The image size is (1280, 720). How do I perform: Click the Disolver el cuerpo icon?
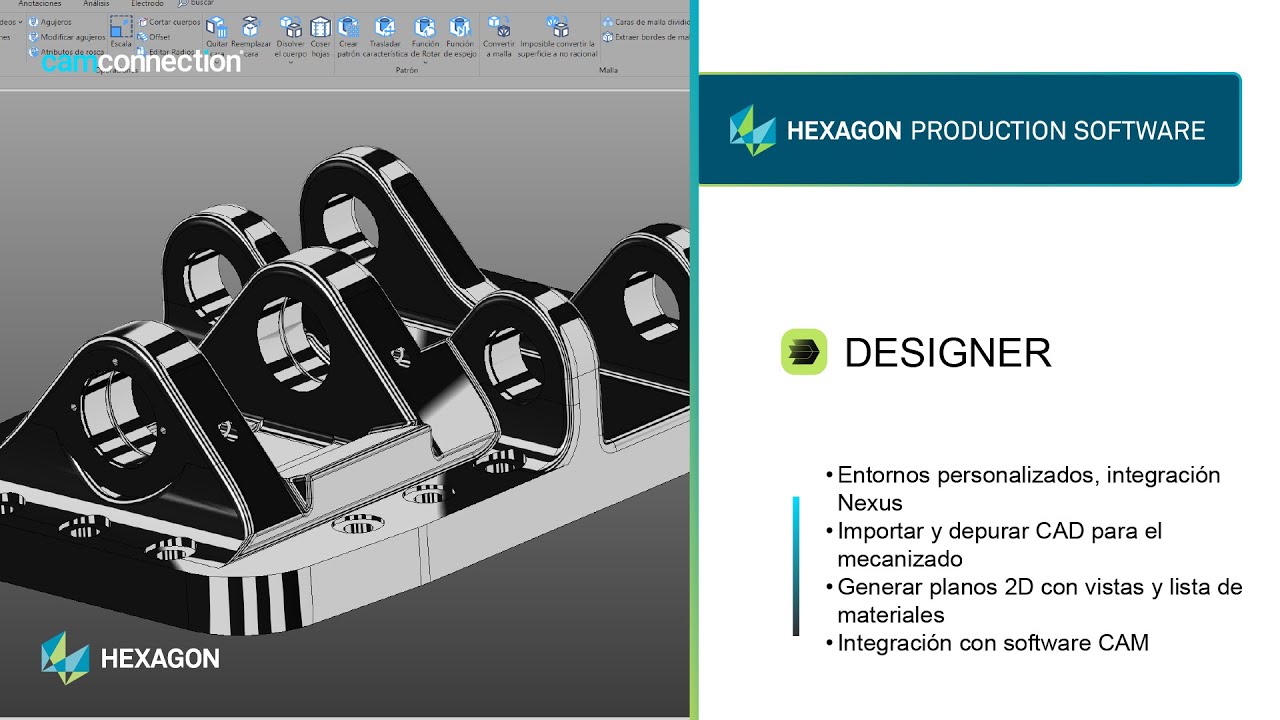pyautogui.click(x=290, y=27)
